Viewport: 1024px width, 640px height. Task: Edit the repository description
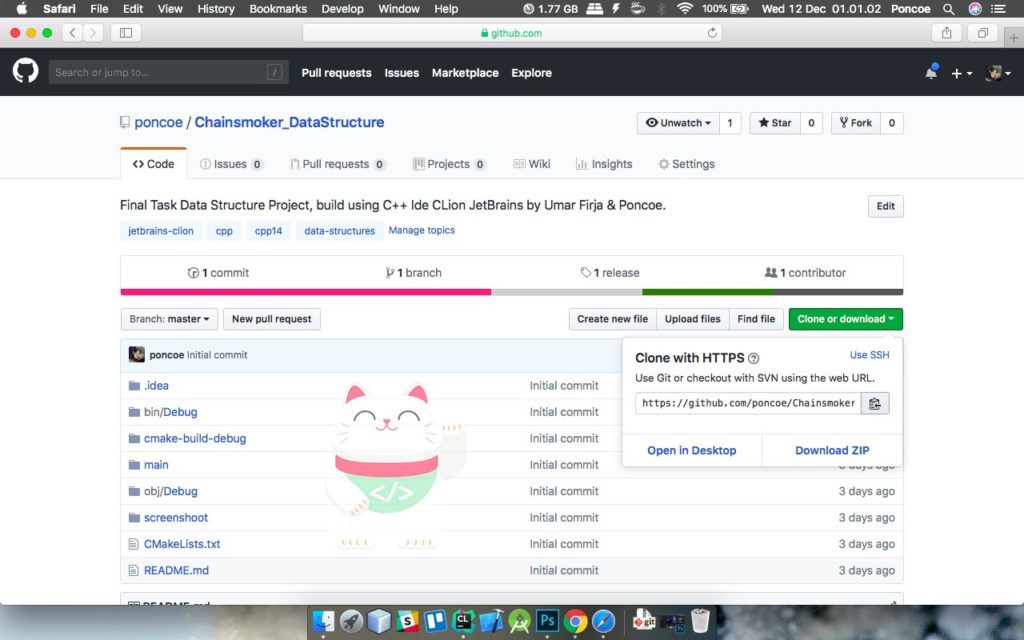click(886, 206)
